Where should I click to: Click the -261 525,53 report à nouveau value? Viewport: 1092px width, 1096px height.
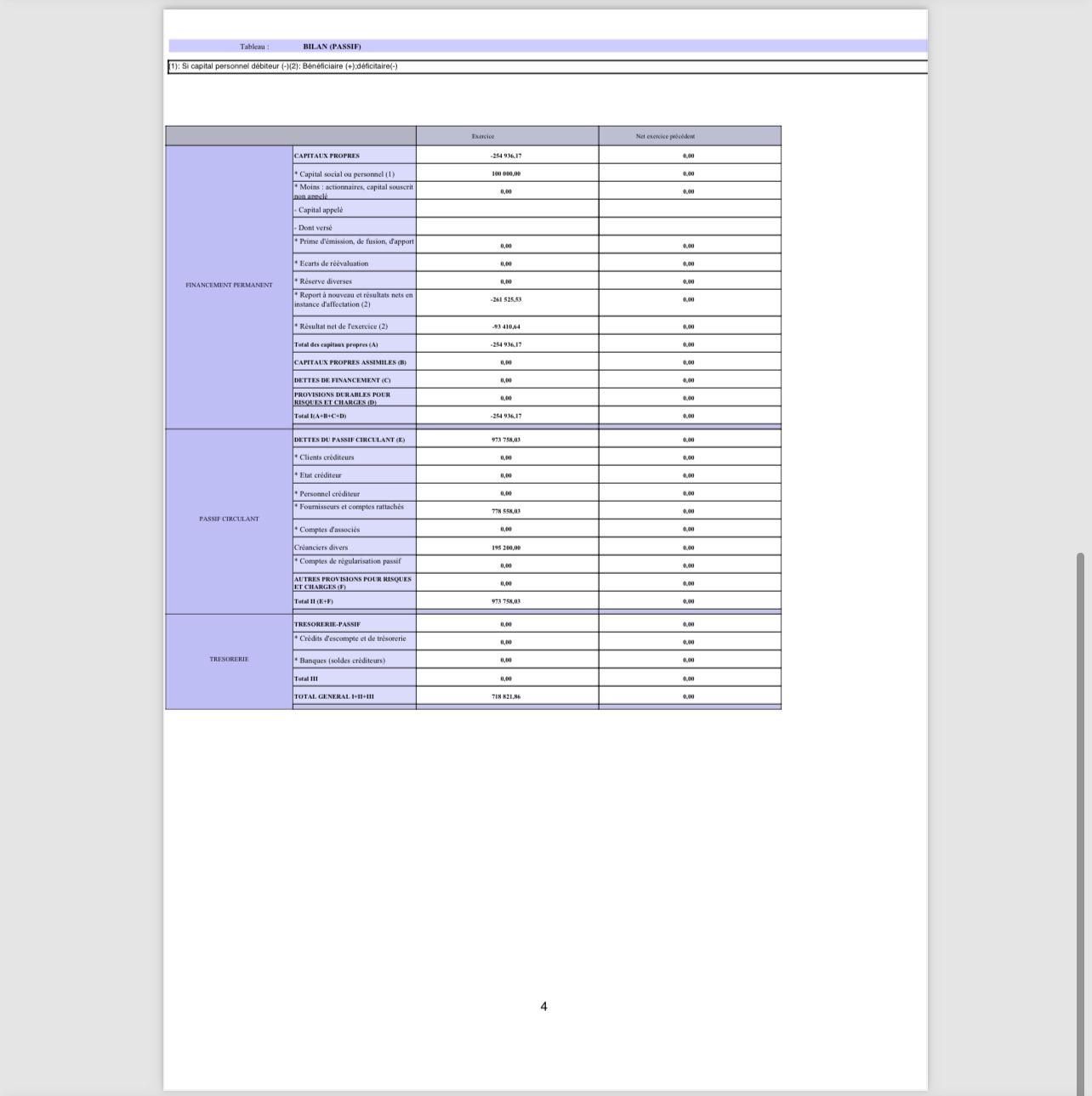click(506, 299)
